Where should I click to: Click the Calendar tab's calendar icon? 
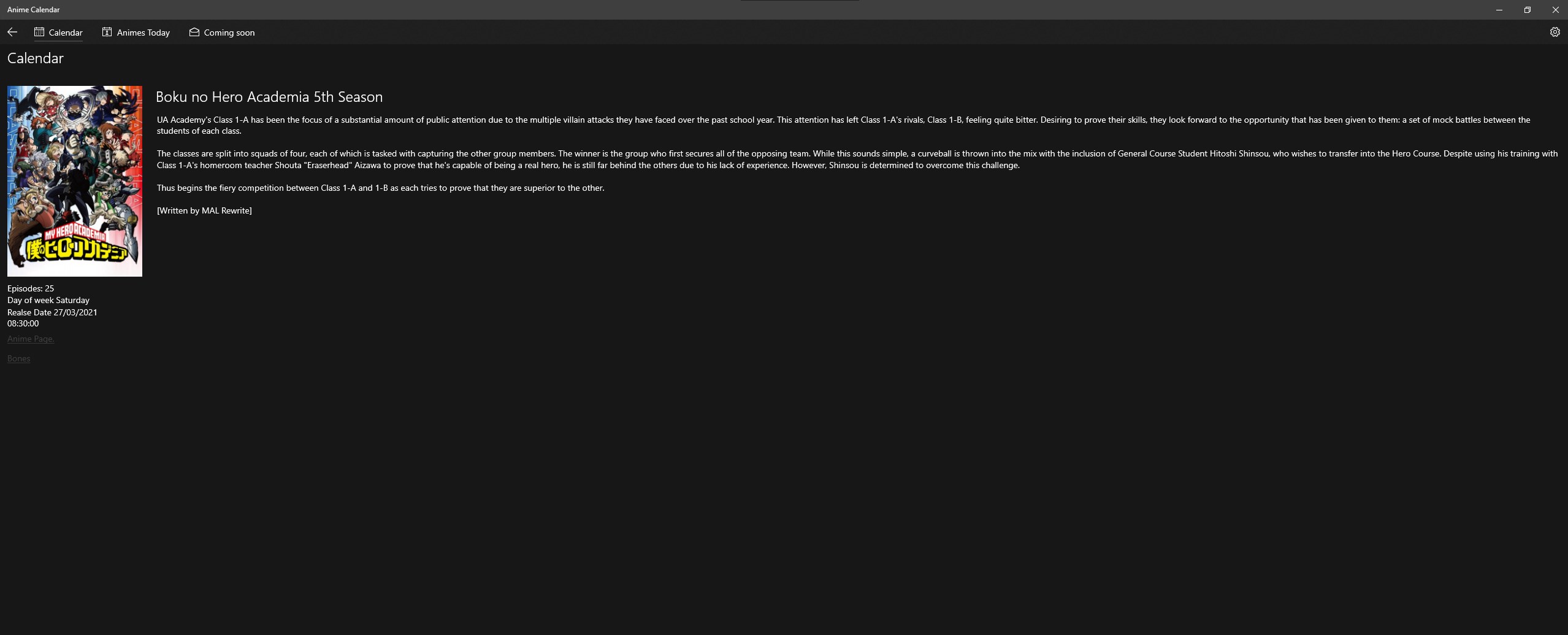coord(39,32)
